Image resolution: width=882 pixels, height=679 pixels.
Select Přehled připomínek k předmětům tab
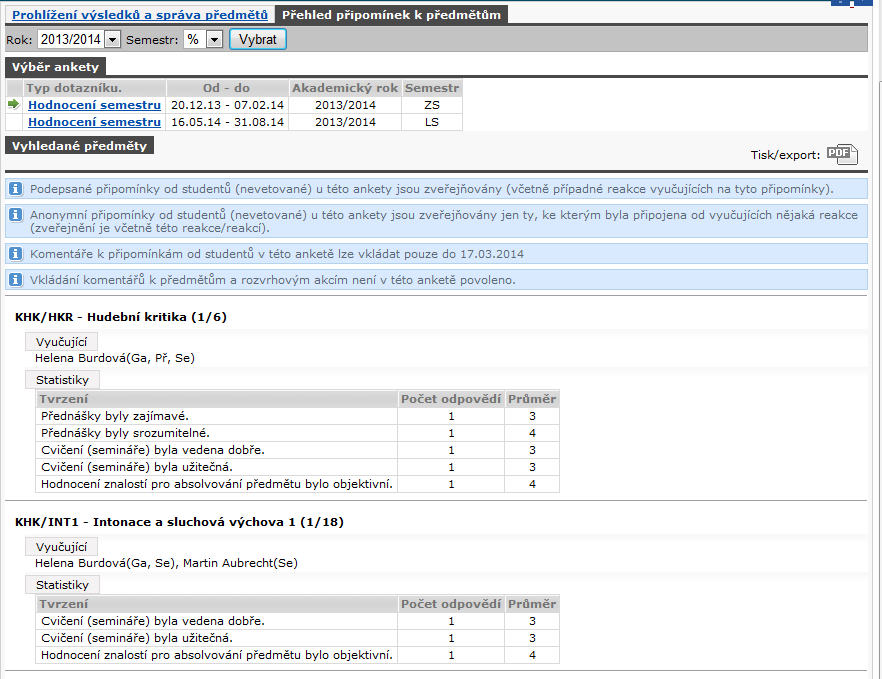pos(392,15)
